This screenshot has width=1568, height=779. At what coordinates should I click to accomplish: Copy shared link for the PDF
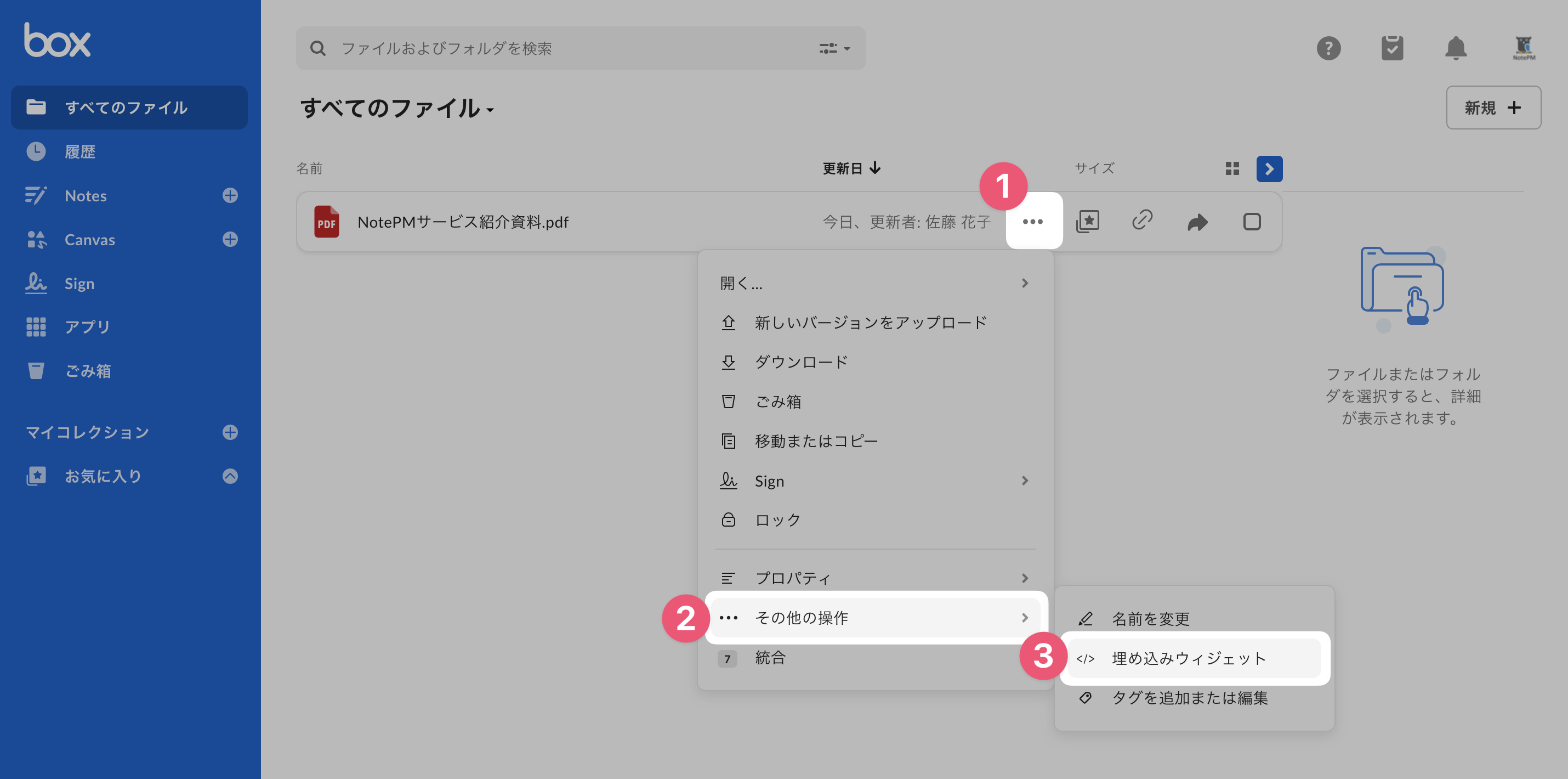[1142, 221]
